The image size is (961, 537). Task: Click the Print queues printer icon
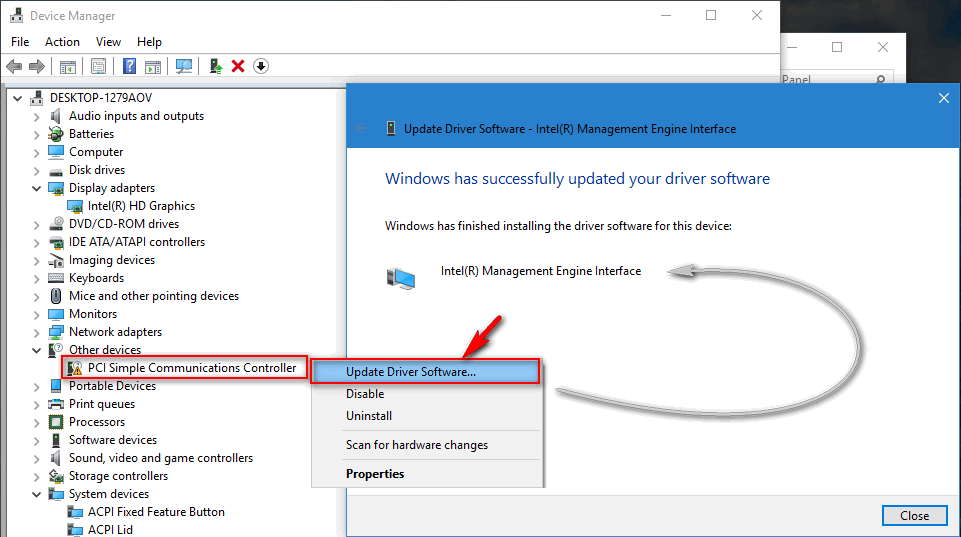tap(56, 404)
